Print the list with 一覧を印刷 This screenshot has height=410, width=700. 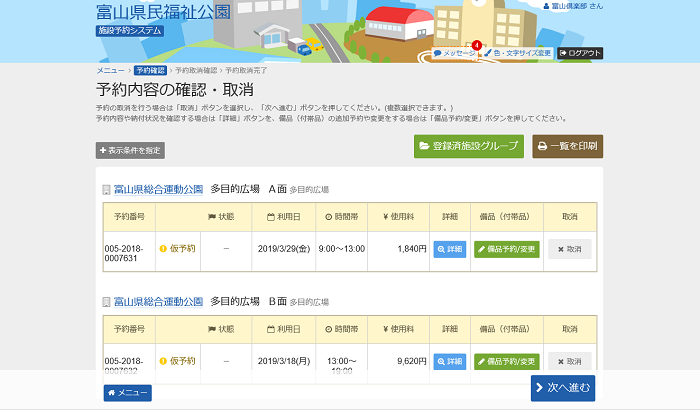pos(567,146)
